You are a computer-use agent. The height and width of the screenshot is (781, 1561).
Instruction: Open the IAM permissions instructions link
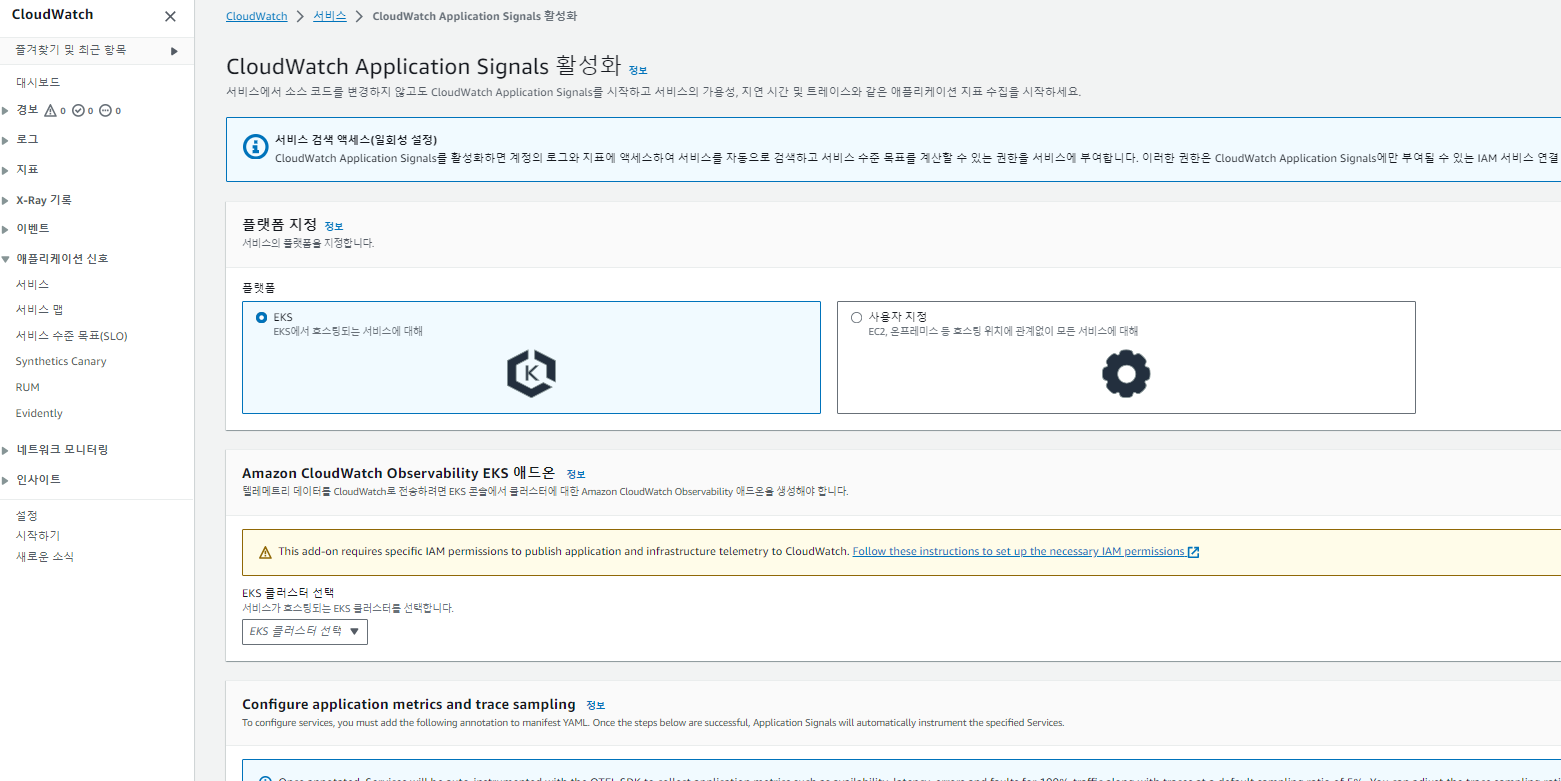click(x=1018, y=551)
